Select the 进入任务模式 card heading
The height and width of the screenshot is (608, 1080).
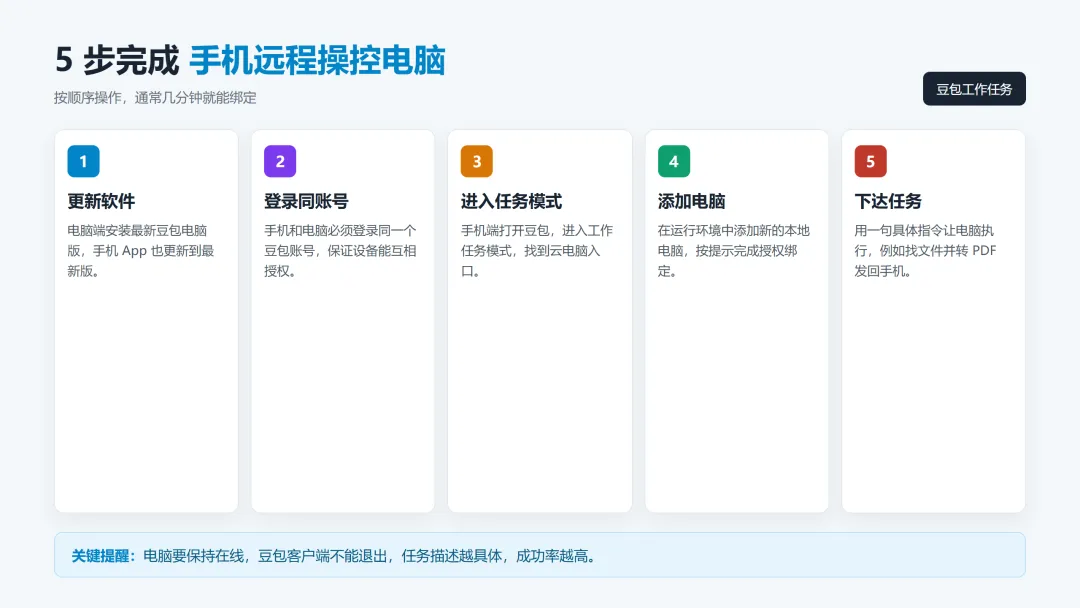pyautogui.click(x=512, y=201)
